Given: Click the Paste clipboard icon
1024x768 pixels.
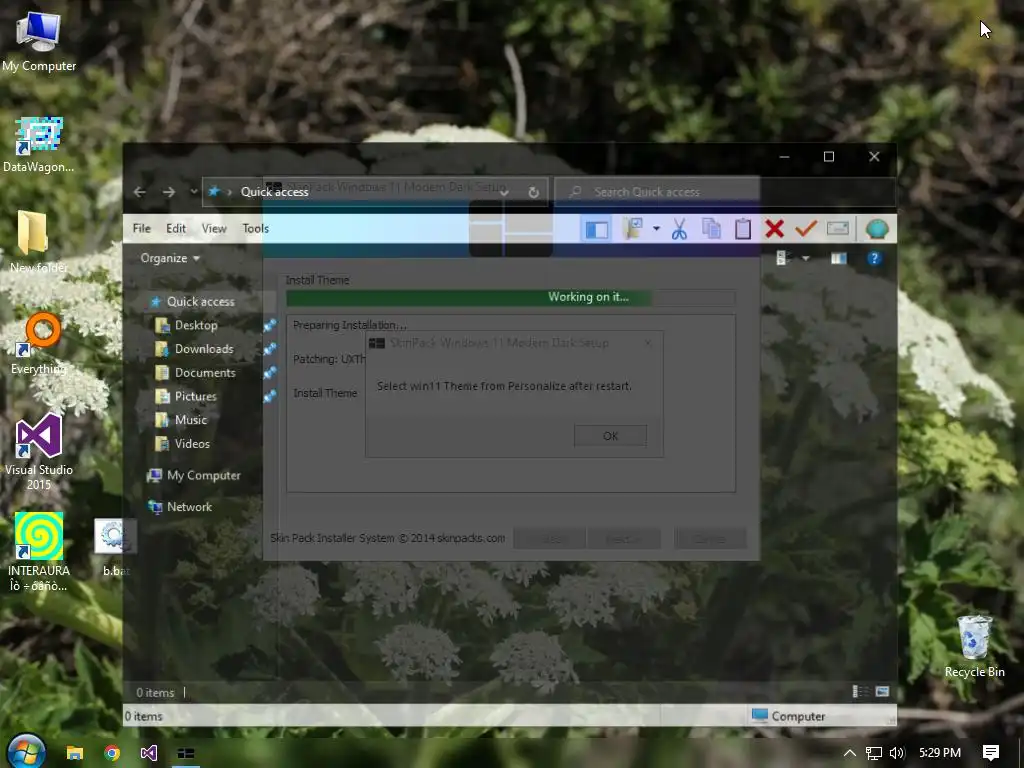Looking at the screenshot, I should 743,229.
